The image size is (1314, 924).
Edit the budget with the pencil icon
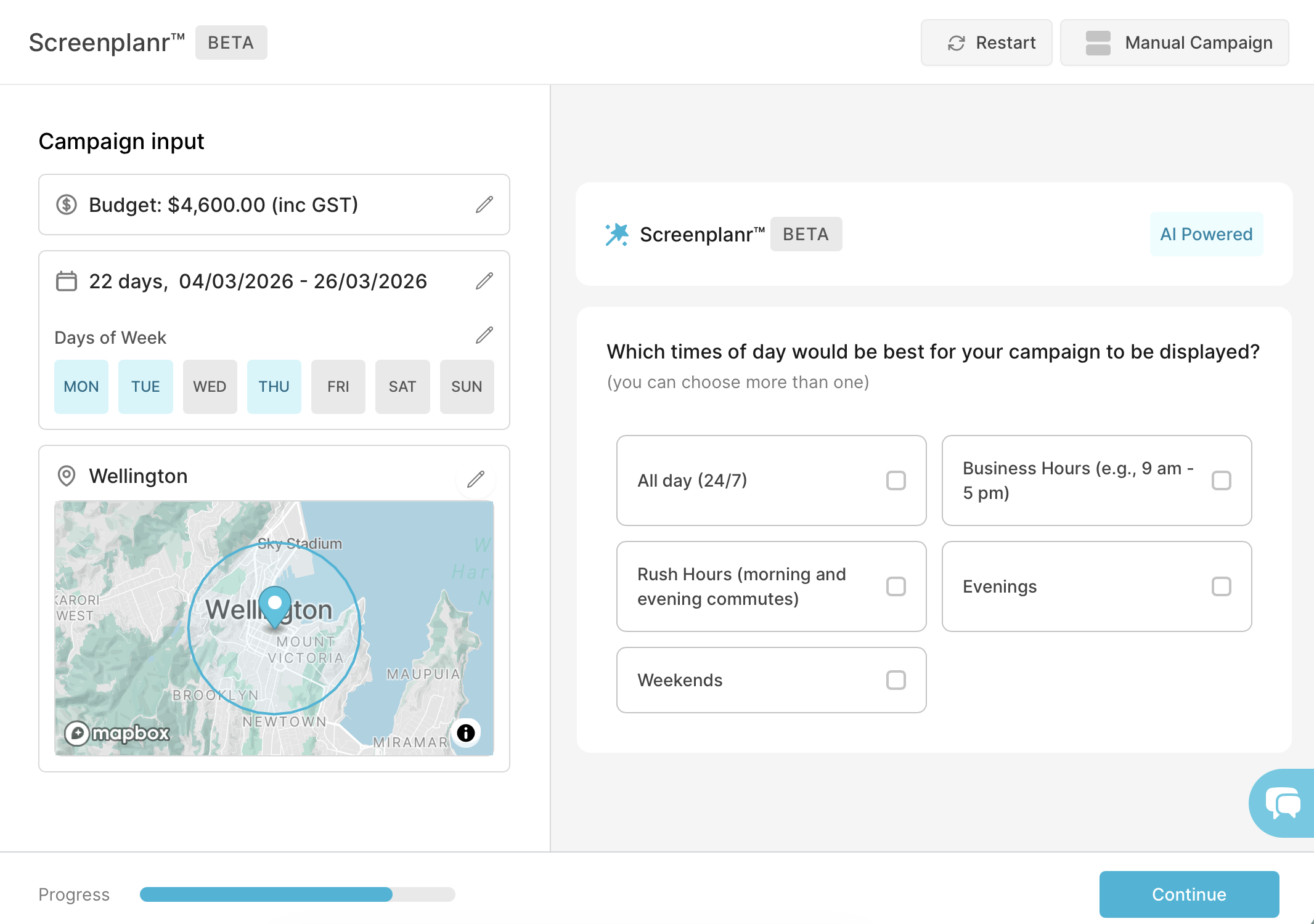click(x=484, y=205)
